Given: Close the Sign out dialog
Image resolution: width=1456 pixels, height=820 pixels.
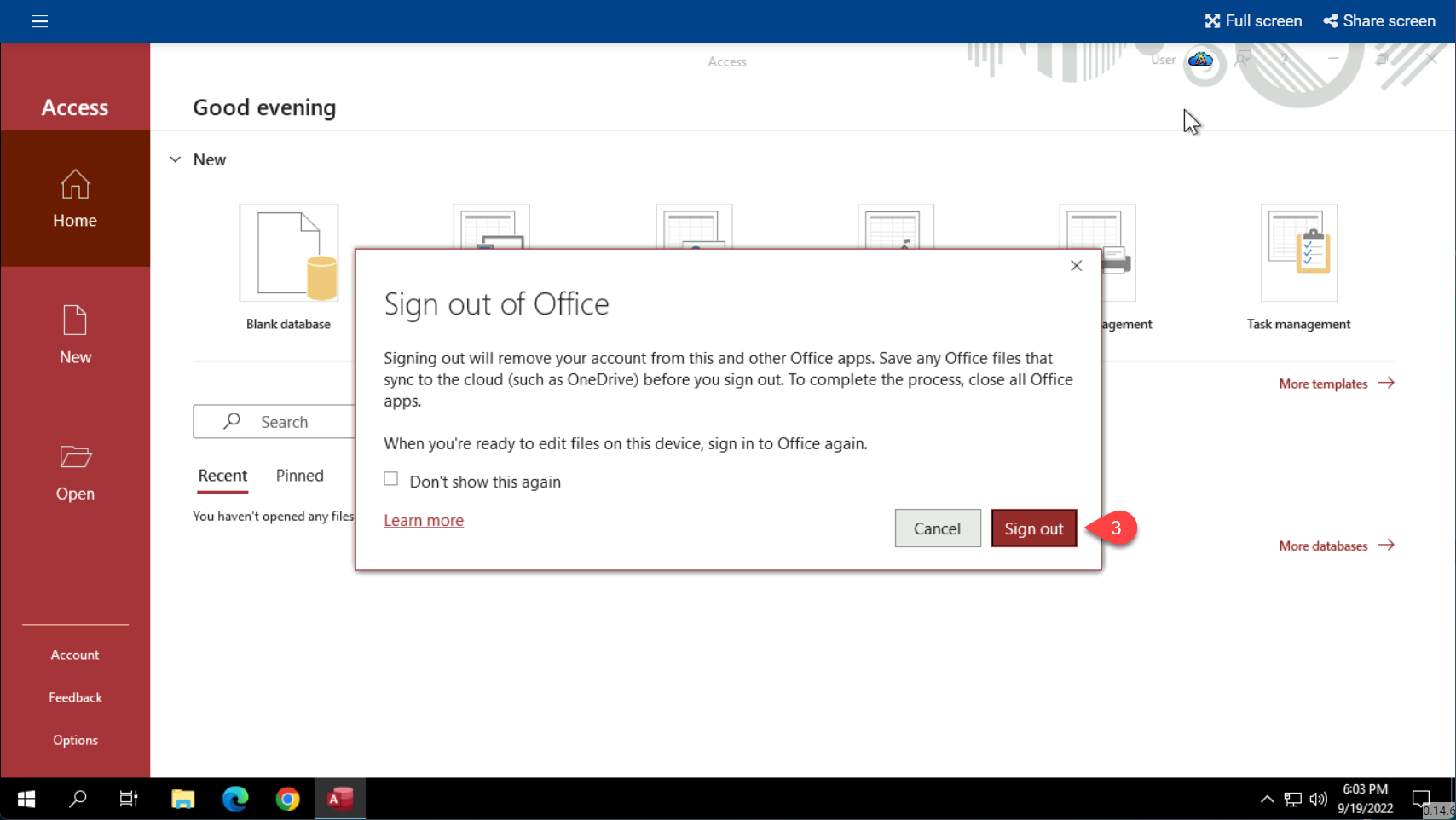Looking at the screenshot, I should (1076, 266).
